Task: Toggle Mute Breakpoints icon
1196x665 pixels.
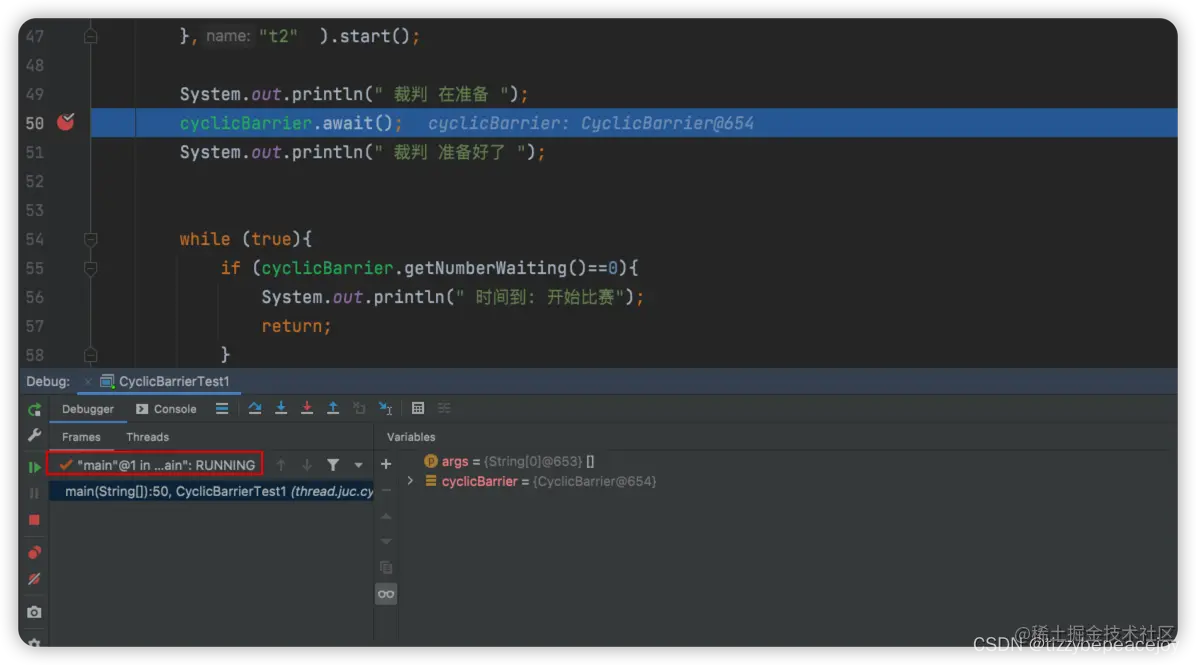Action: coord(34,580)
